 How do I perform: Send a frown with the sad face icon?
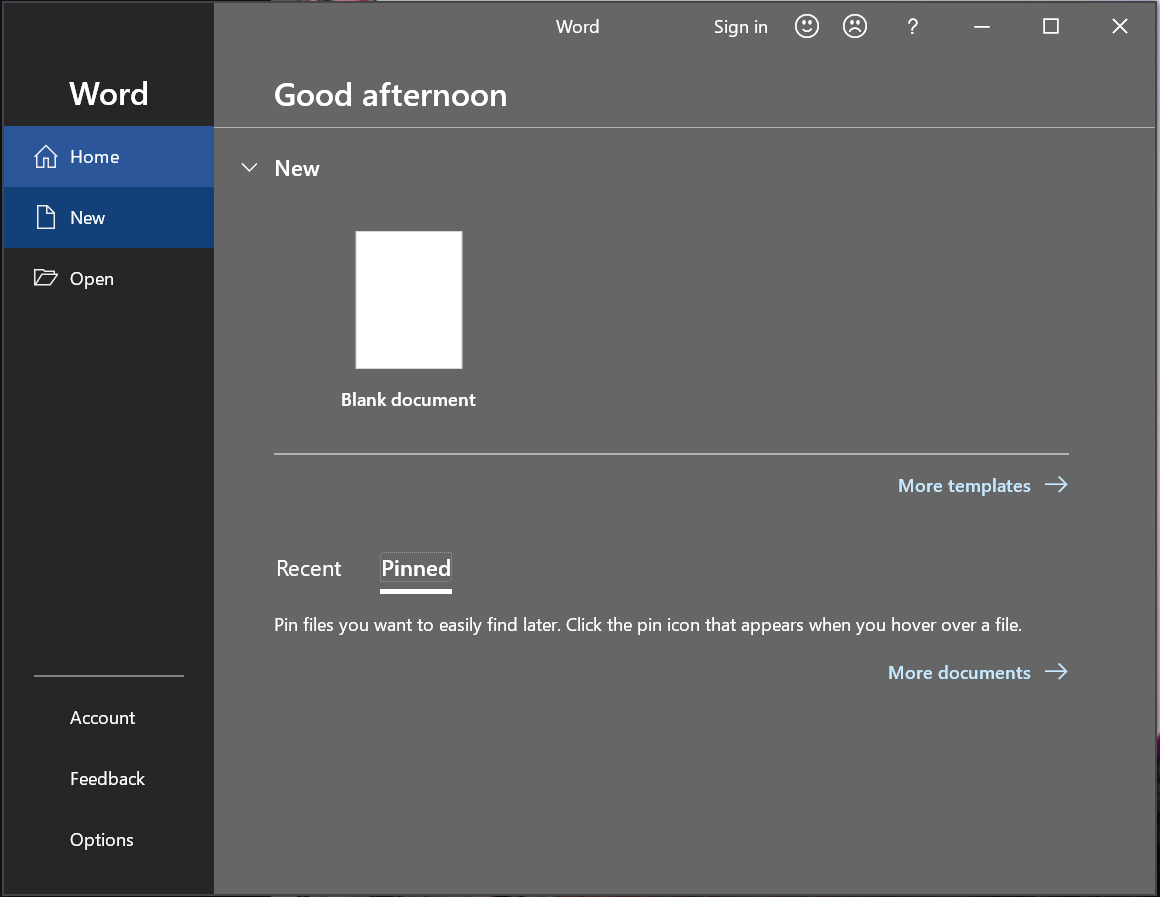click(x=854, y=27)
